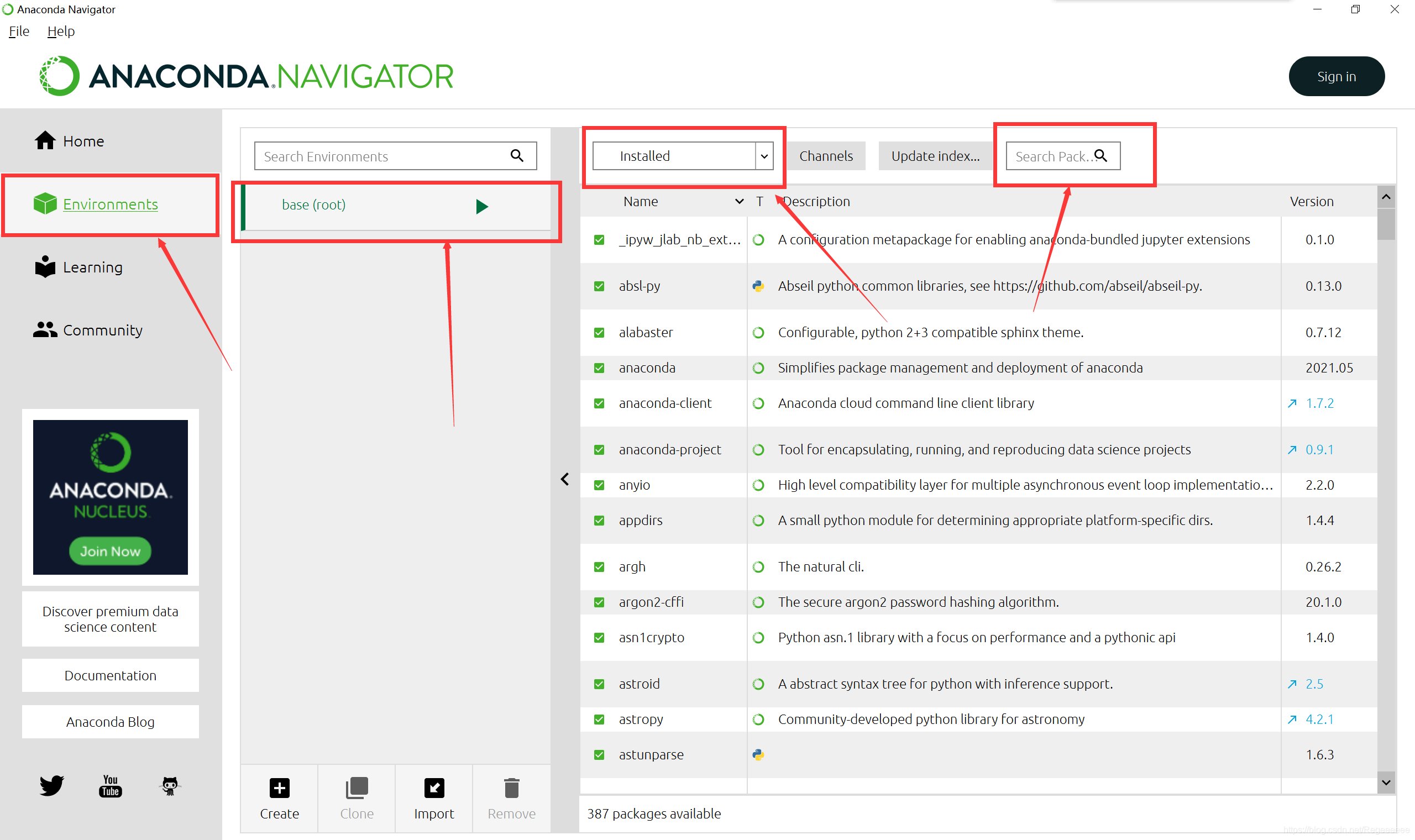The width and height of the screenshot is (1415, 840).
Task: Toggle the astropy package checkbox
Action: click(x=599, y=720)
